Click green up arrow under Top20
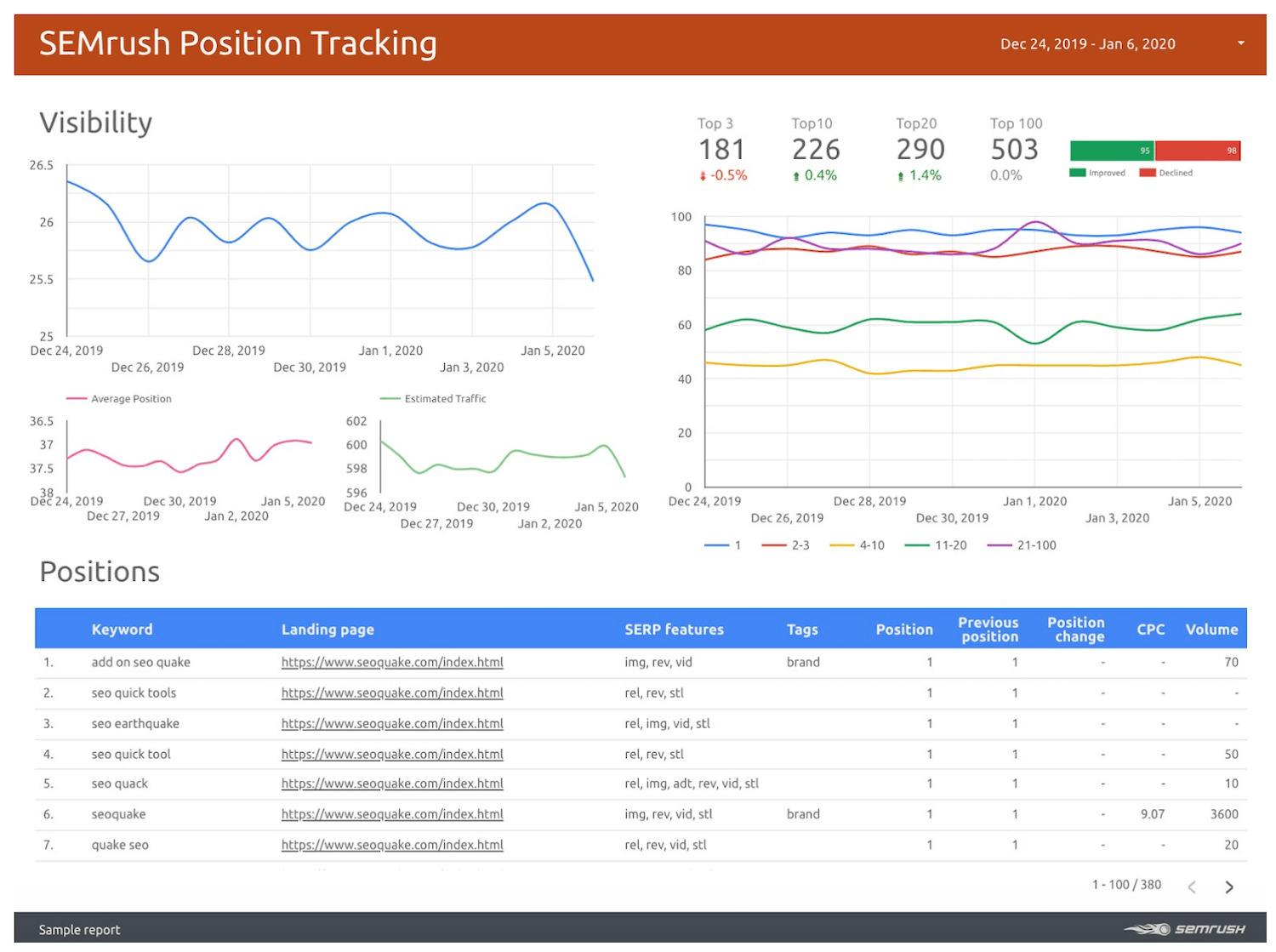The width and height of the screenshot is (1276, 952). [x=900, y=176]
